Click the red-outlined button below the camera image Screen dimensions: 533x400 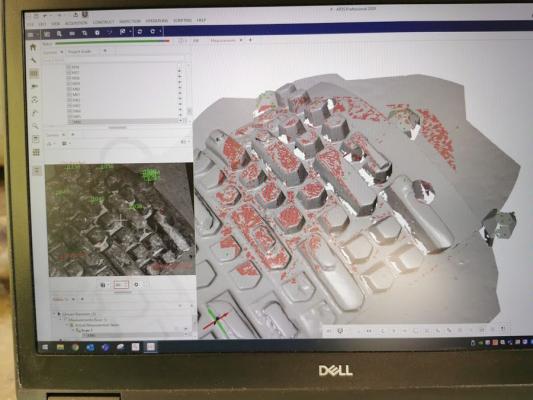pos(121,284)
